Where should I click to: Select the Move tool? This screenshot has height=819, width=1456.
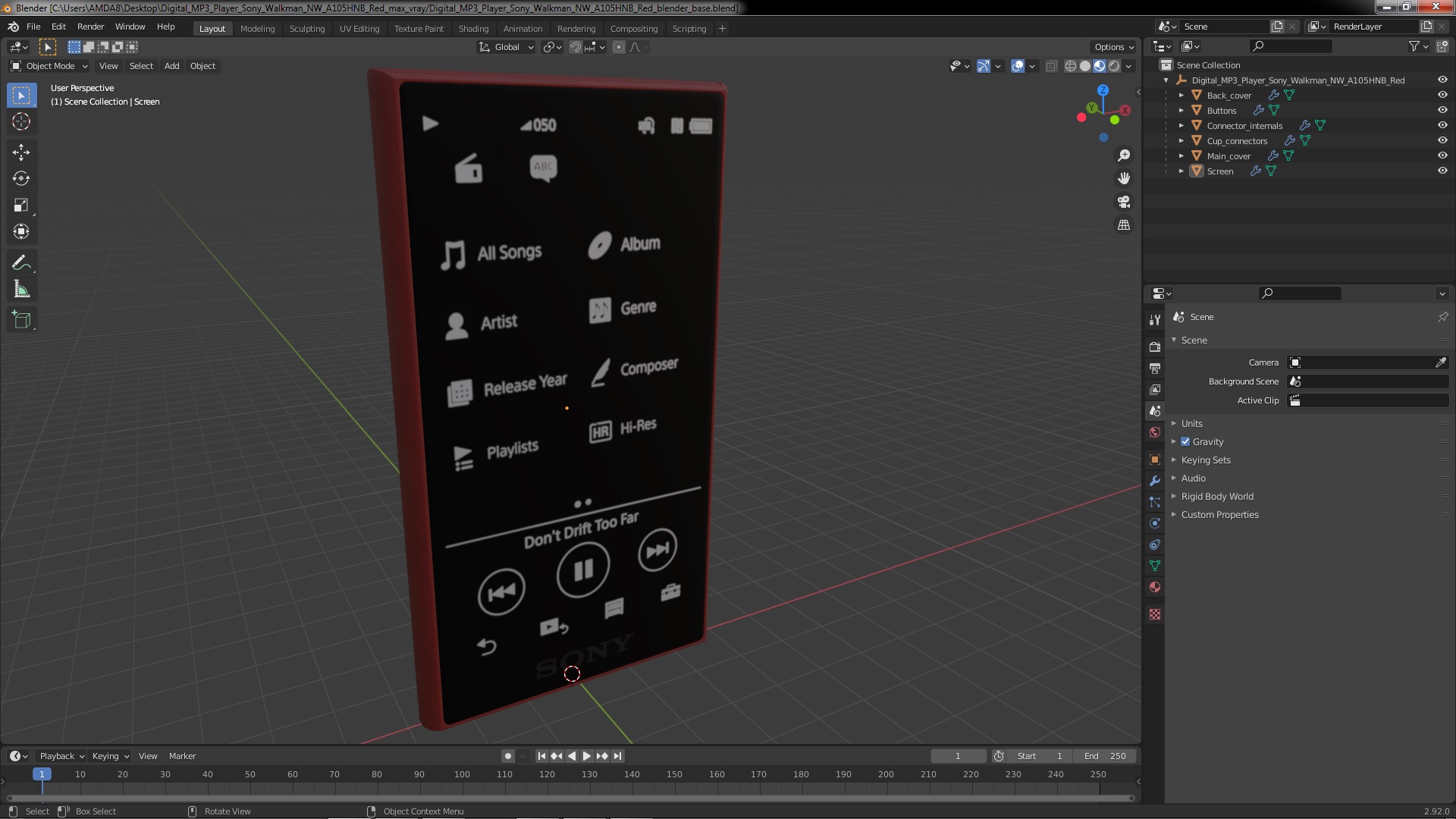click(x=21, y=152)
